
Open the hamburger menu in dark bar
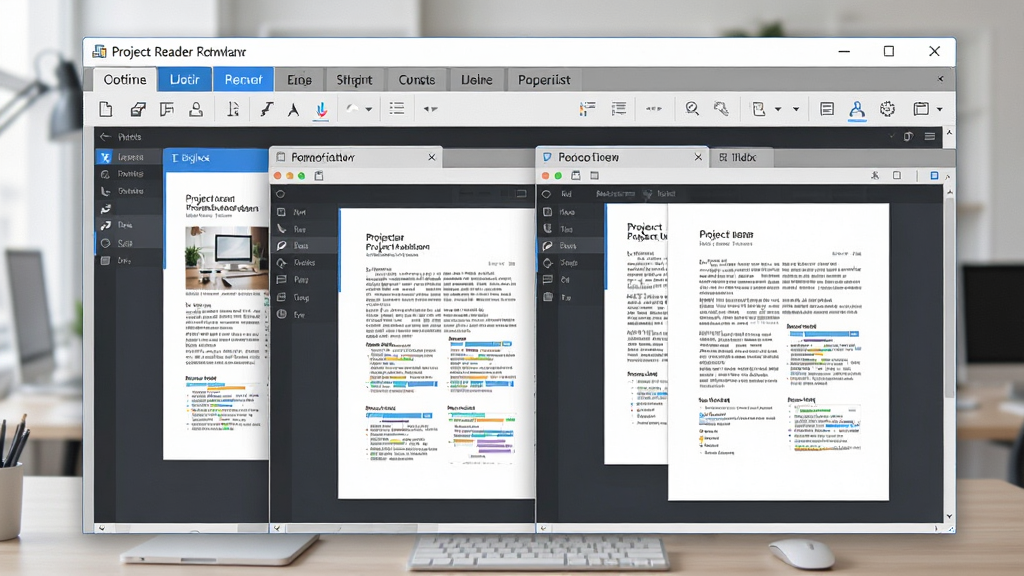click(929, 136)
